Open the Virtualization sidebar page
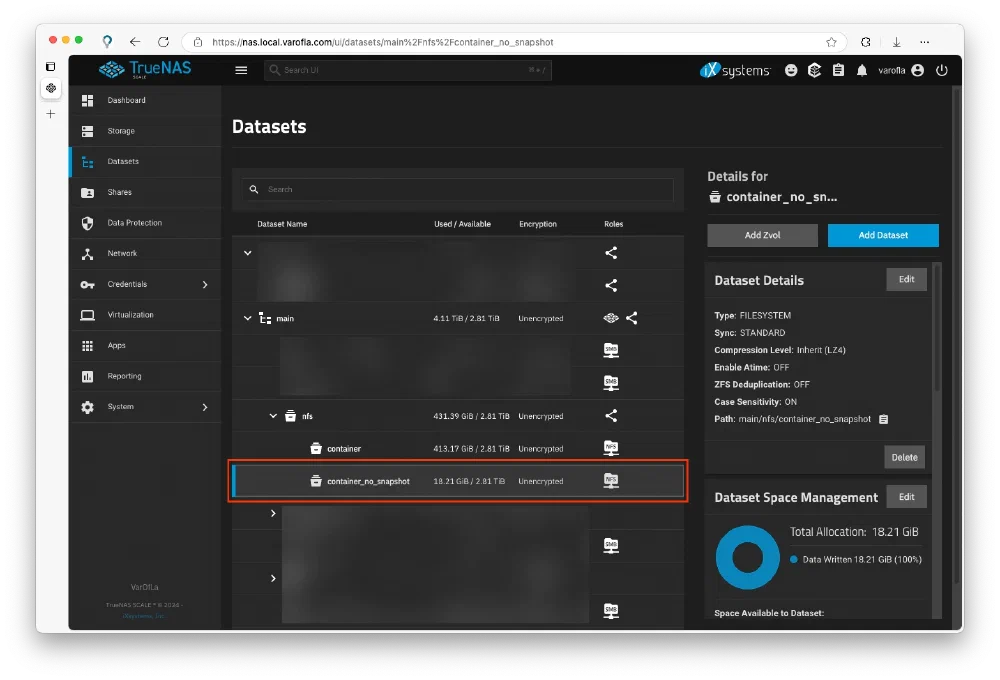Viewport: 1000px width, 680px height. tap(130, 315)
